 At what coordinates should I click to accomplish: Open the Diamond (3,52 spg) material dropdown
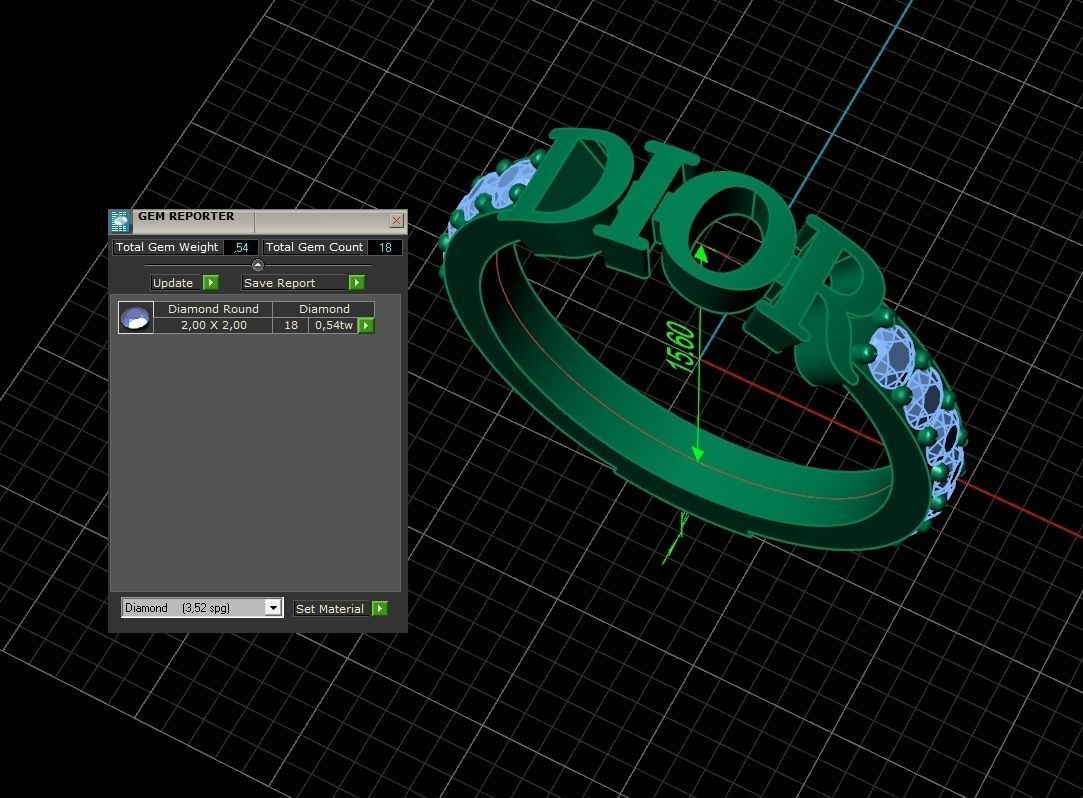[274, 607]
